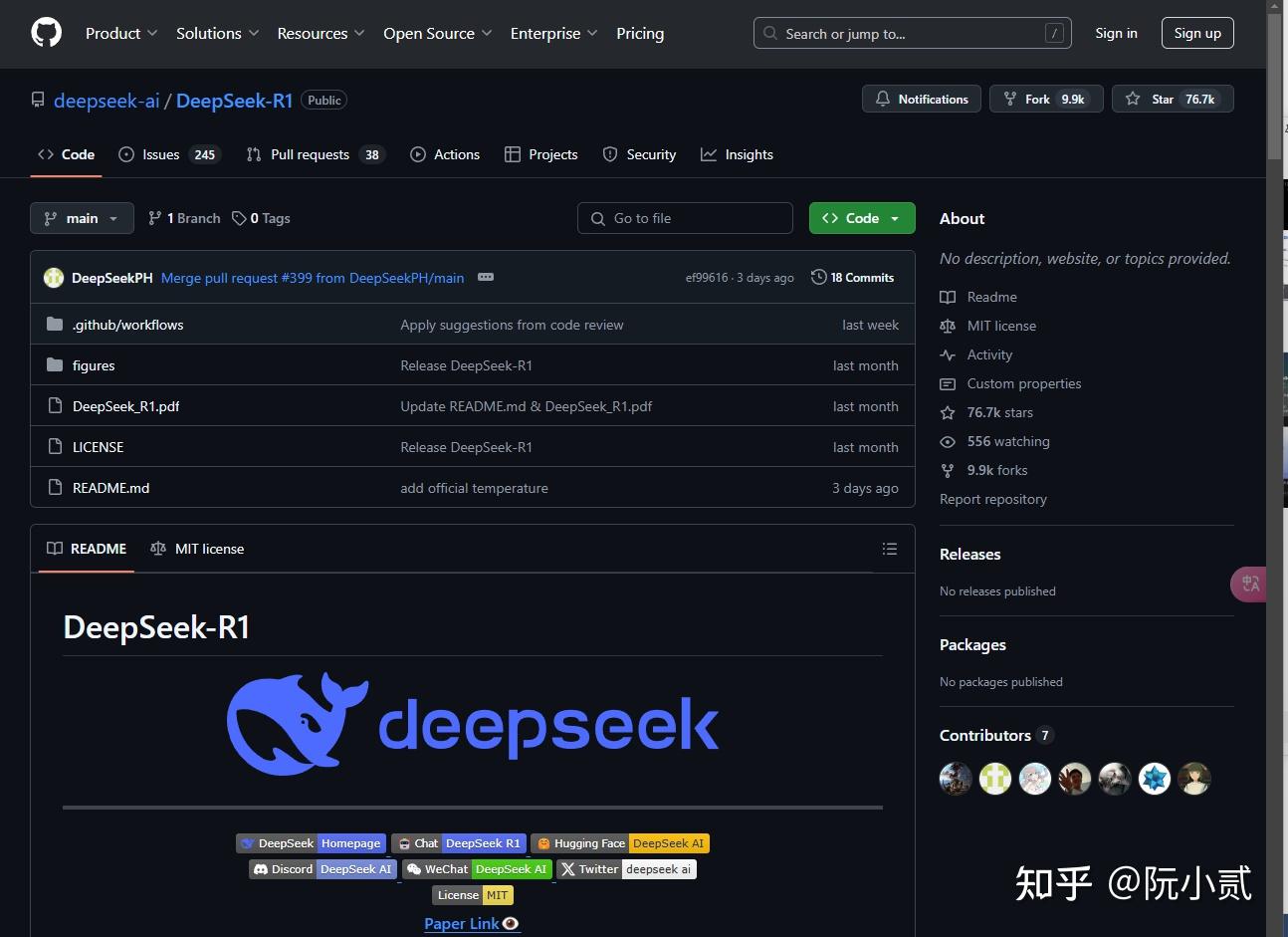Open the README outline list icon
Image resolution: width=1288 pixels, height=937 pixels.
tap(889, 549)
